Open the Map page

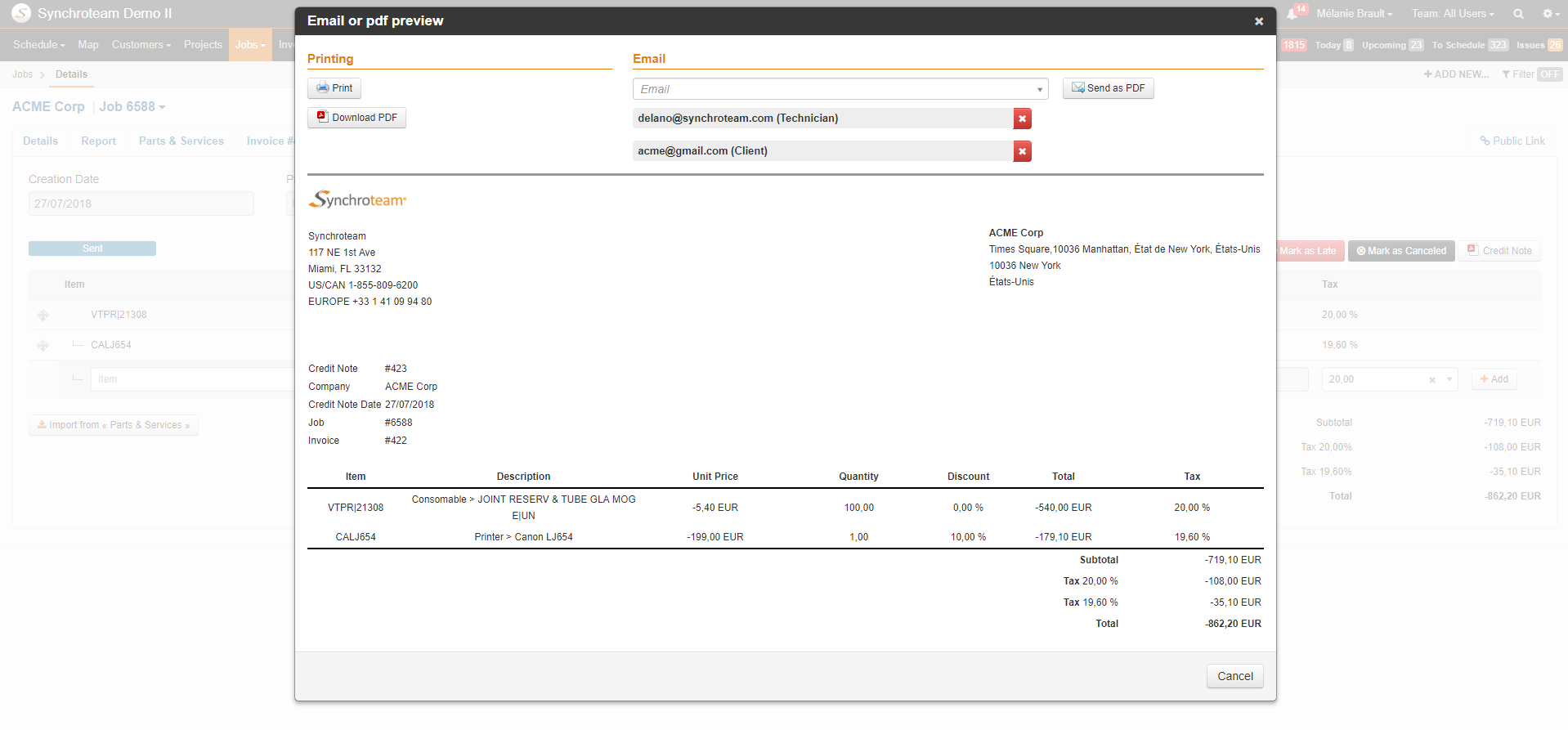click(88, 45)
